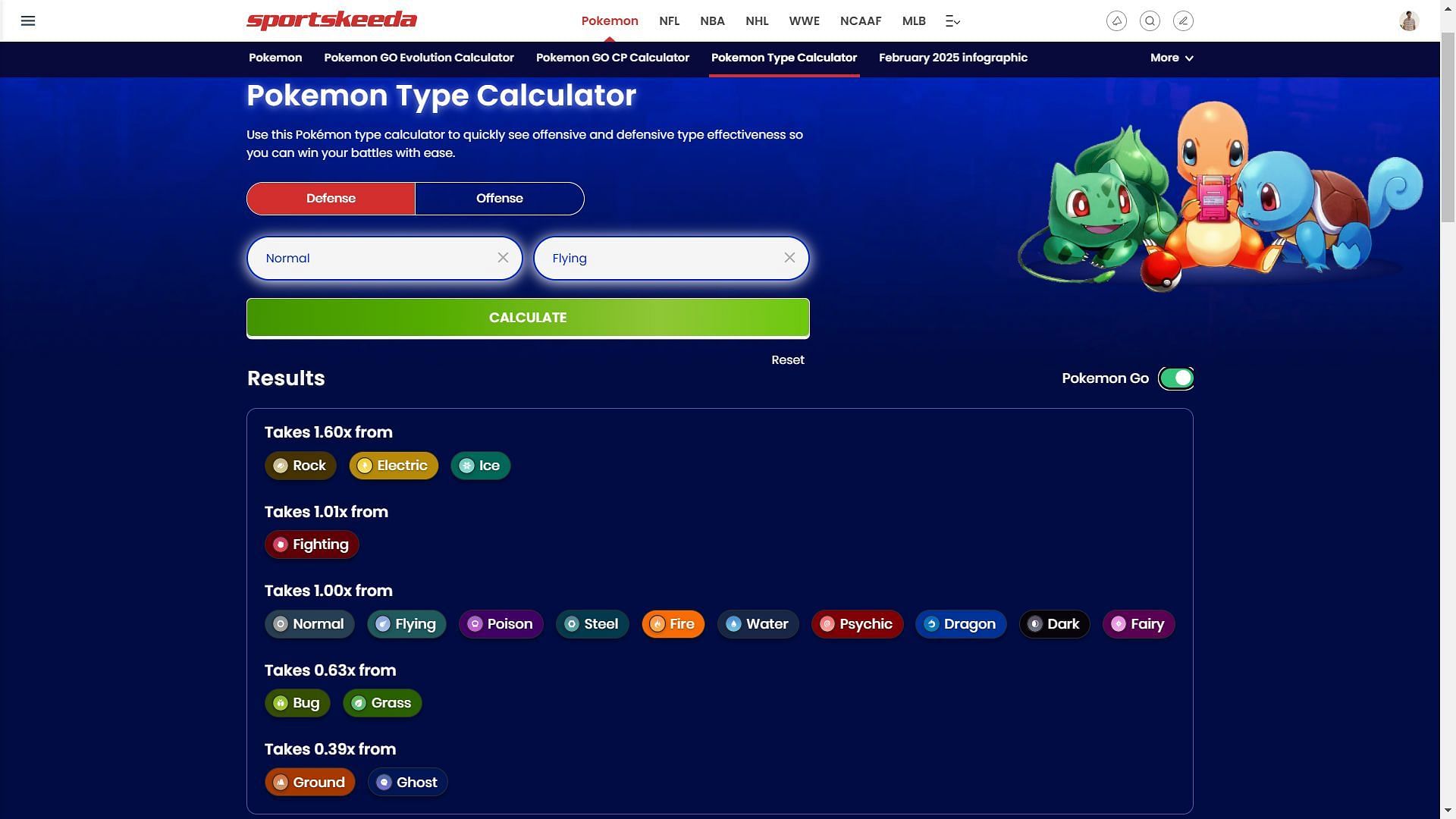Select the Offense calculator tab
The image size is (1456, 819).
click(499, 198)
